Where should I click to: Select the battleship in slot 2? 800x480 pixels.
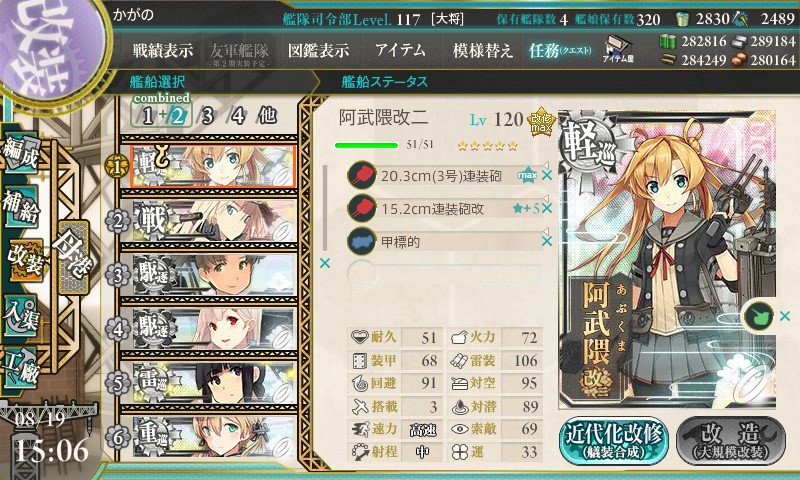click(209, 221)
